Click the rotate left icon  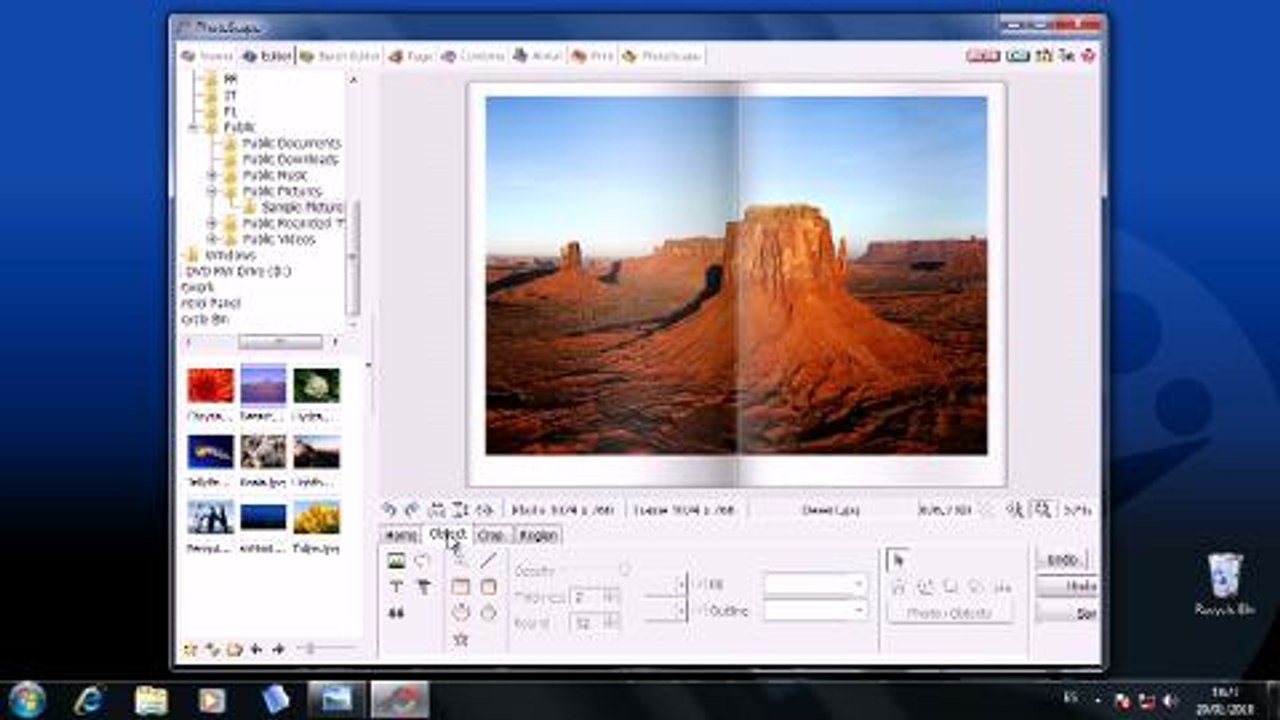pos(389,509)
